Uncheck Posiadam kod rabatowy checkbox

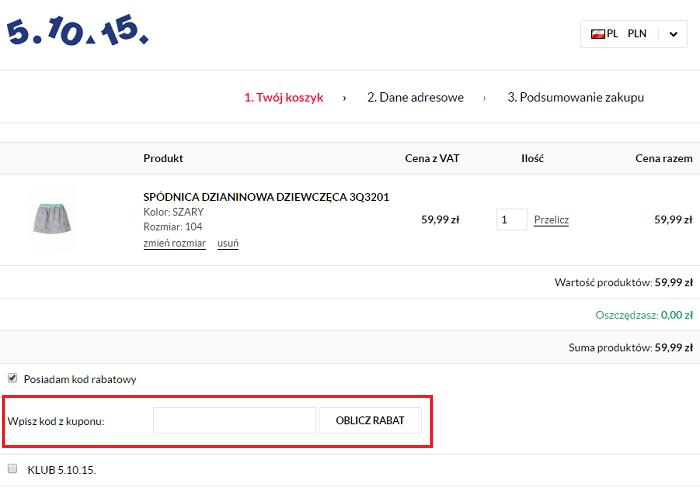point(12,378)
